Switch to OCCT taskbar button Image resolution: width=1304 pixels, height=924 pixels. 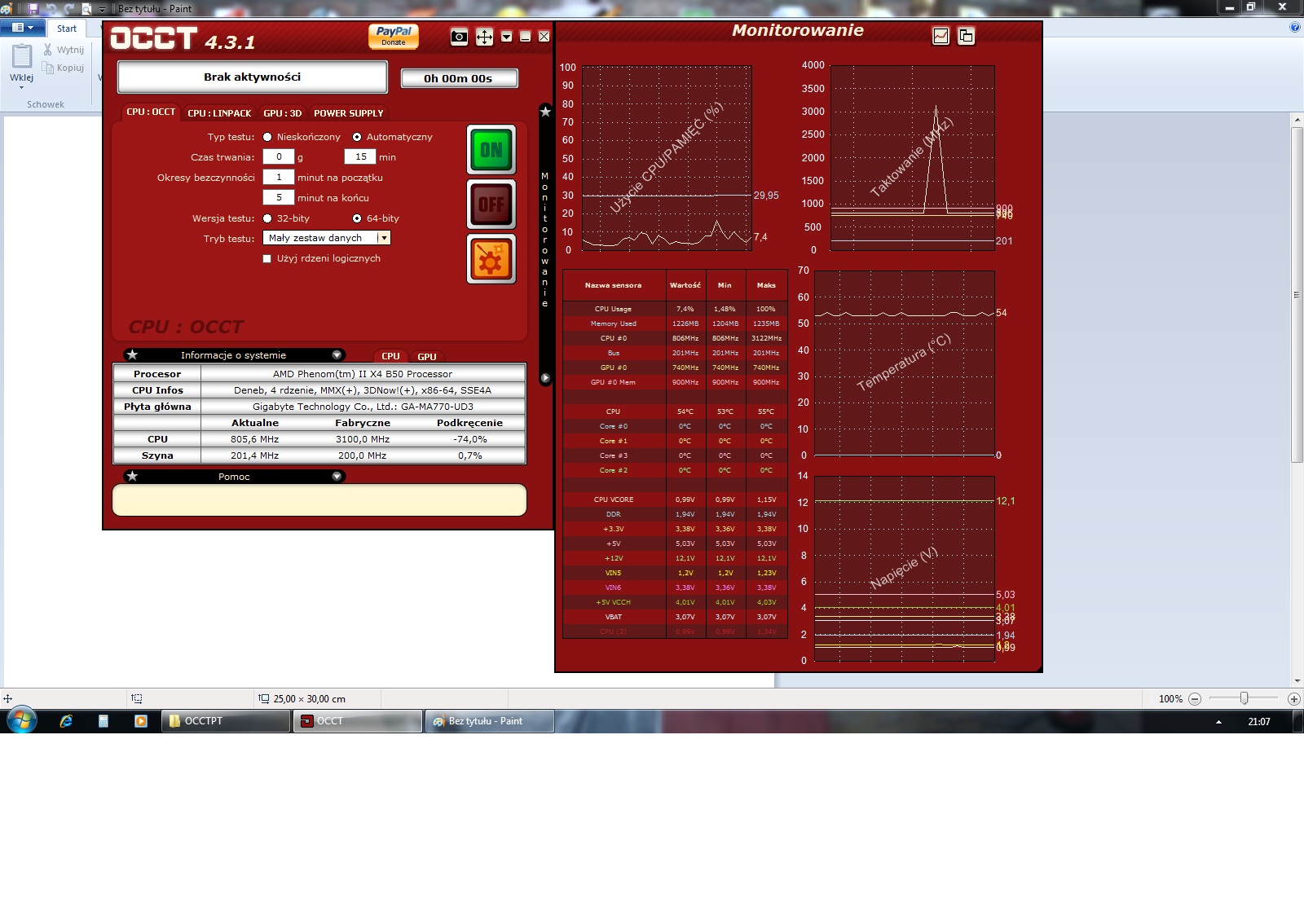click(x=358, y=721)
